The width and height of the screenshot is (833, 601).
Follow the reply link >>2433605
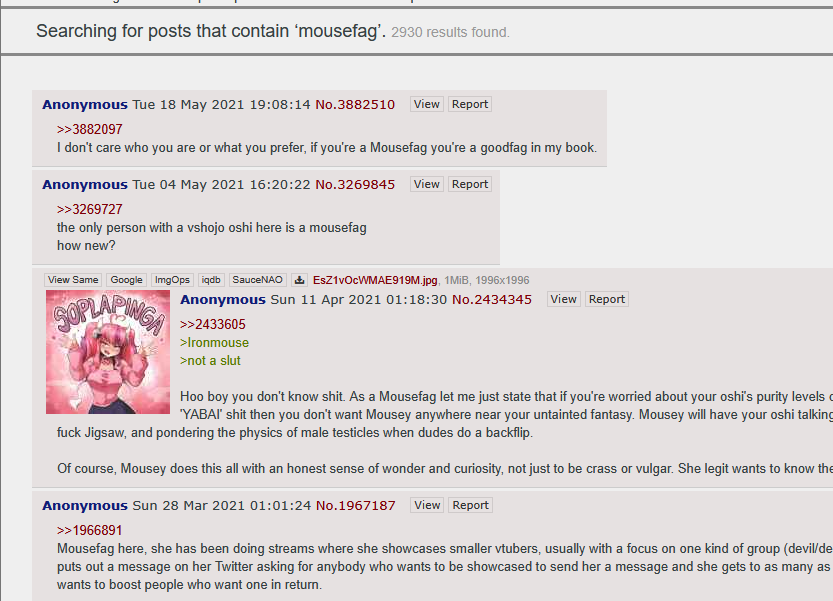(212, 324)
